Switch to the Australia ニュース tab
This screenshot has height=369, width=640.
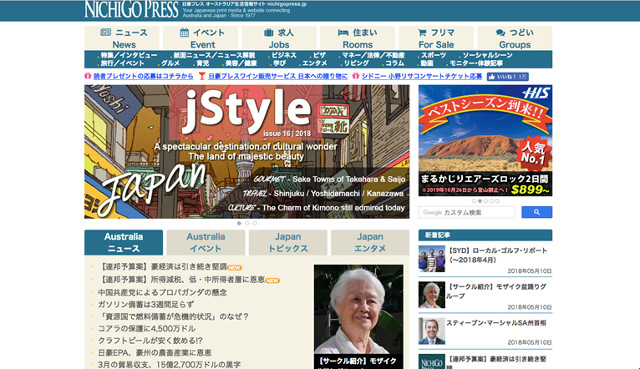coord(123,242)
